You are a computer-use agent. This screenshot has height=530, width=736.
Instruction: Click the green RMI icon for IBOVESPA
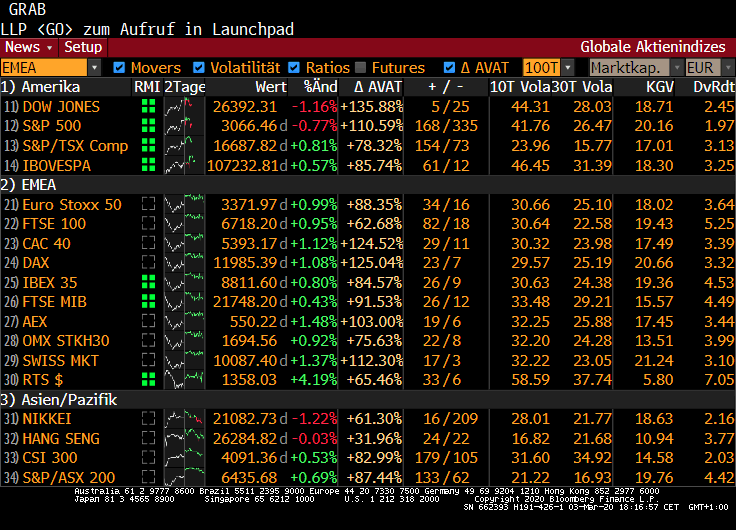coord(149,165)
